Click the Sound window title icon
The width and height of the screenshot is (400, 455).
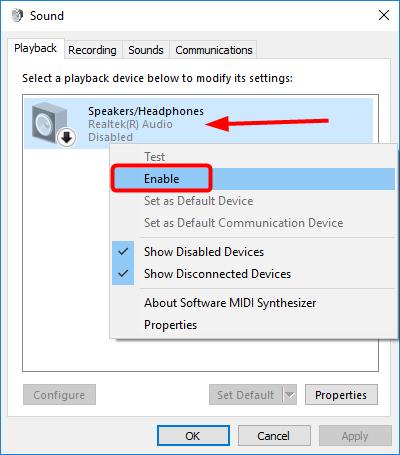[17, 16]
